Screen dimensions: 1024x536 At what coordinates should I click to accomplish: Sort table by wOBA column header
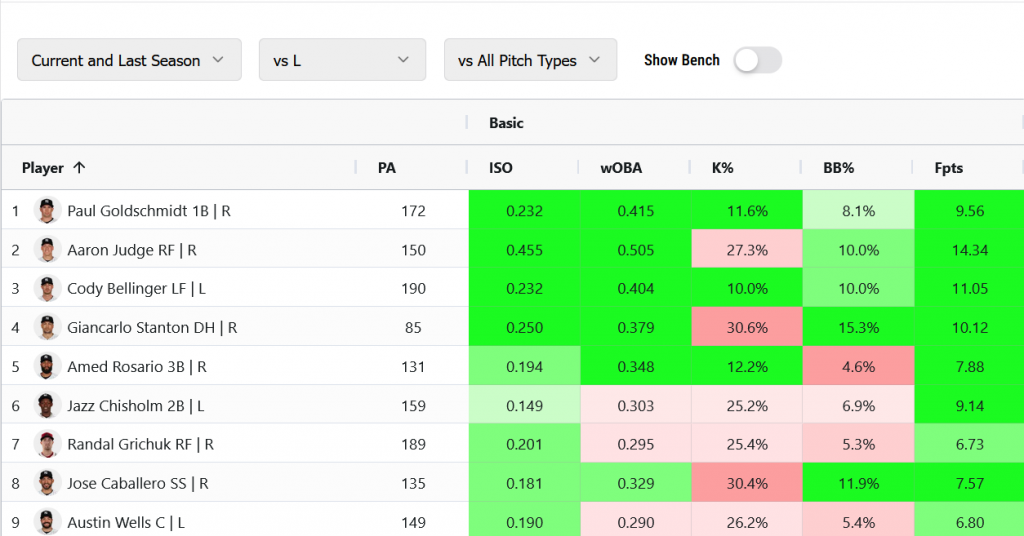click(x=621, y=168)
